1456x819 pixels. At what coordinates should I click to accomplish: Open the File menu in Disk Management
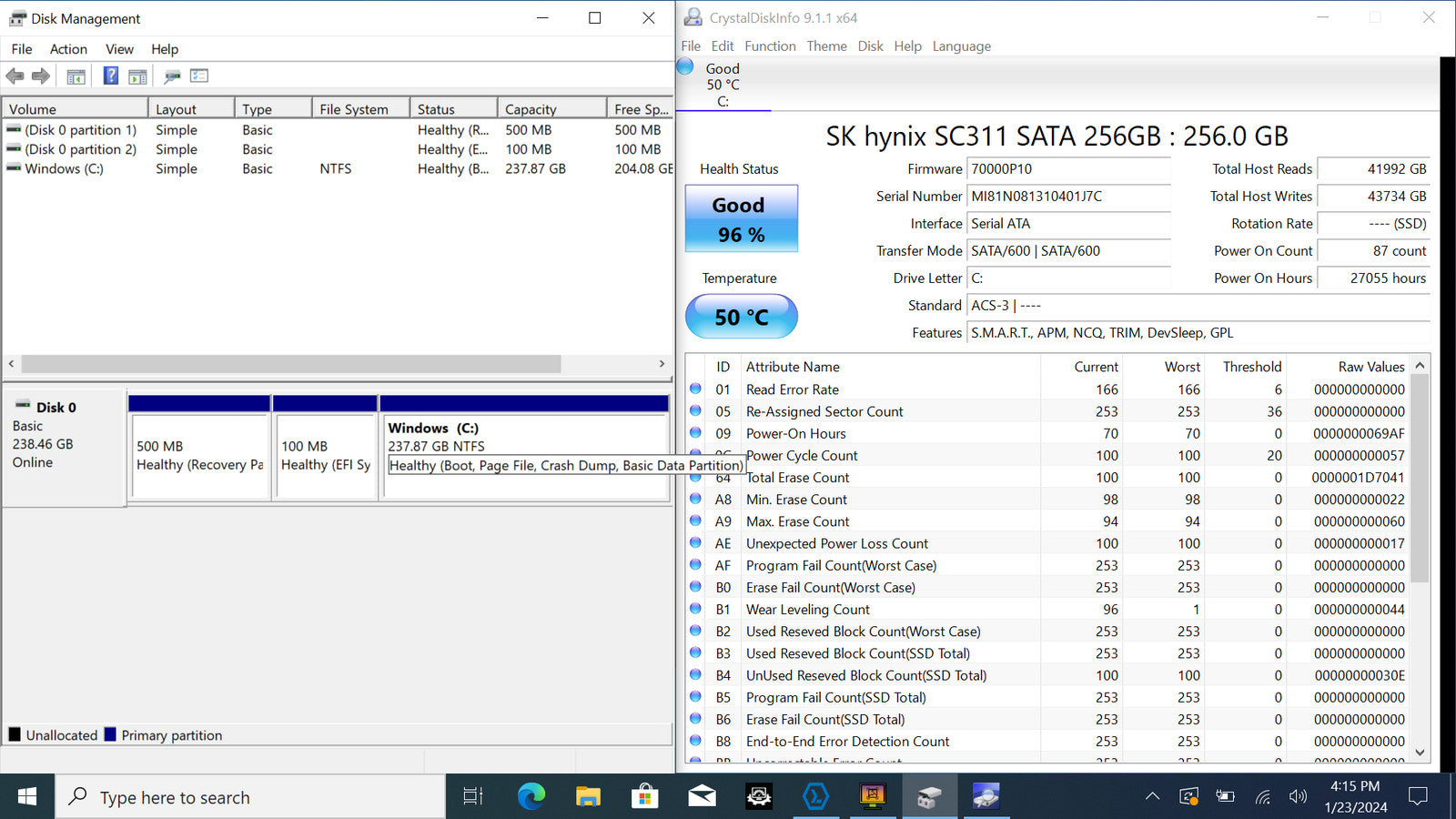tap(22, 49)
